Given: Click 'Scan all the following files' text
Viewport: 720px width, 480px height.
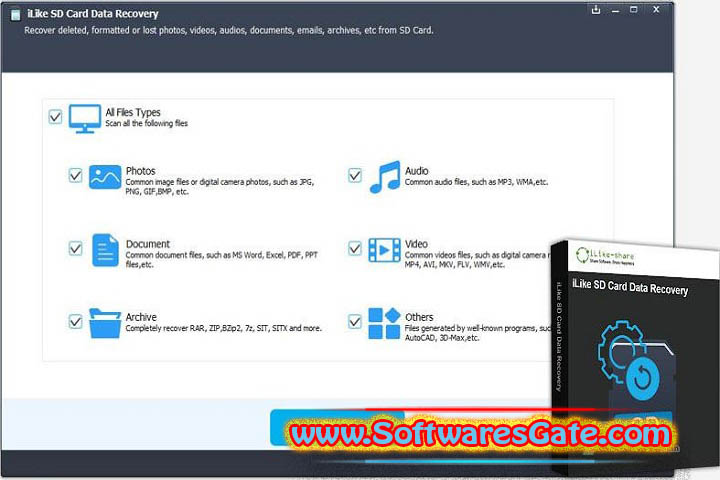Looking at the screenshot, I should click(146, 123).
